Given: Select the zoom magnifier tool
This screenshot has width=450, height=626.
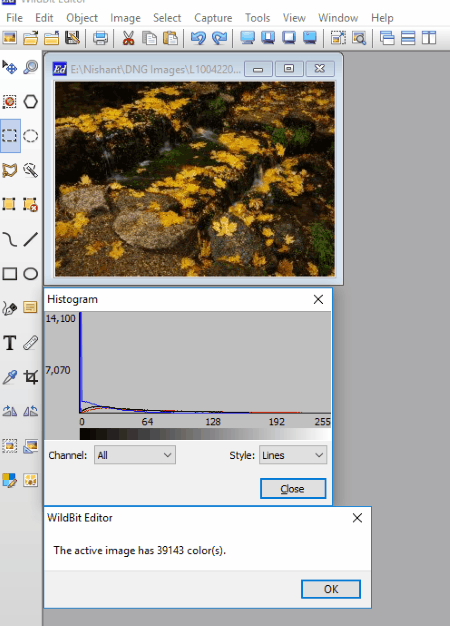Looking at the screenshot, I should (x=31, y=67).
